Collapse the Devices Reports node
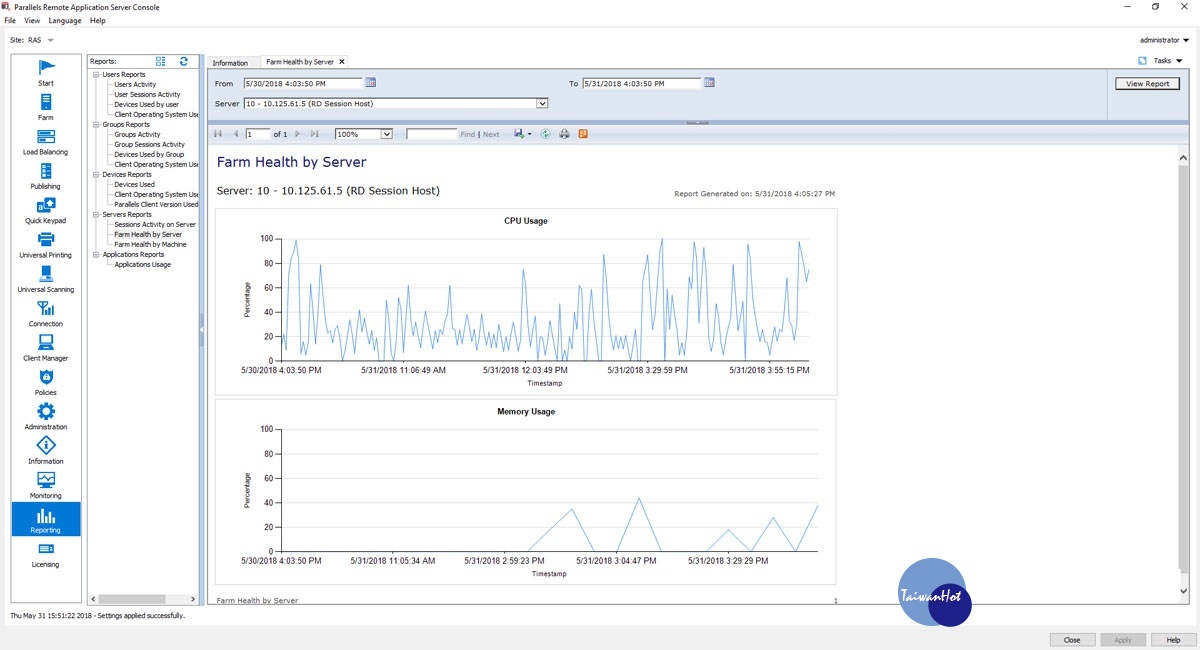 pyautogui.click(x=97, y=175)
